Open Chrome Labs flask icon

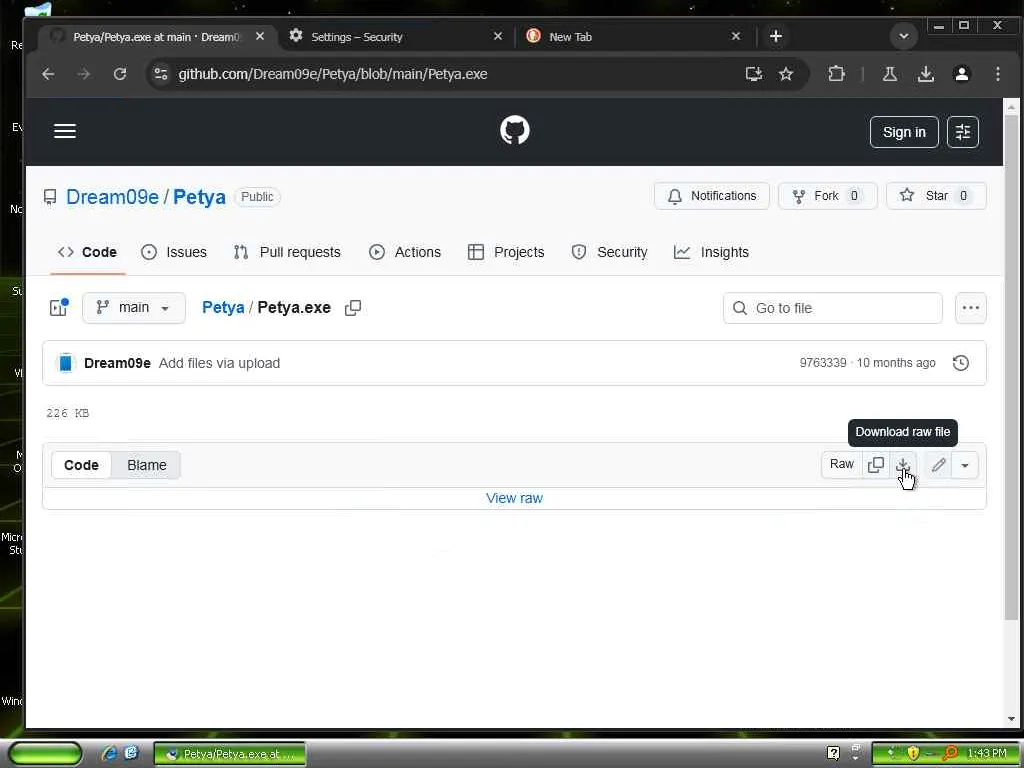pyautogui.click(x=889, y=74)
